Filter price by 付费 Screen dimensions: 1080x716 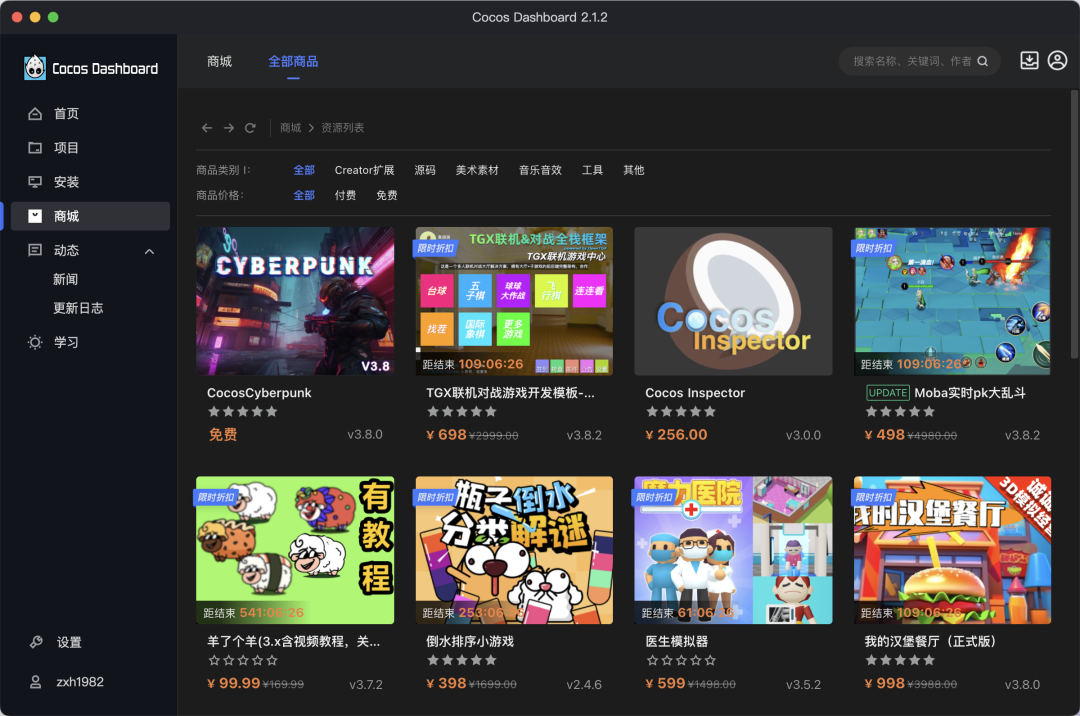tap(345, 196)
